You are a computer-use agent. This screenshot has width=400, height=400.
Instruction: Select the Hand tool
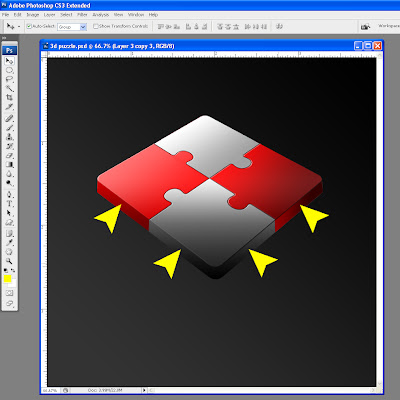[9, 252]
